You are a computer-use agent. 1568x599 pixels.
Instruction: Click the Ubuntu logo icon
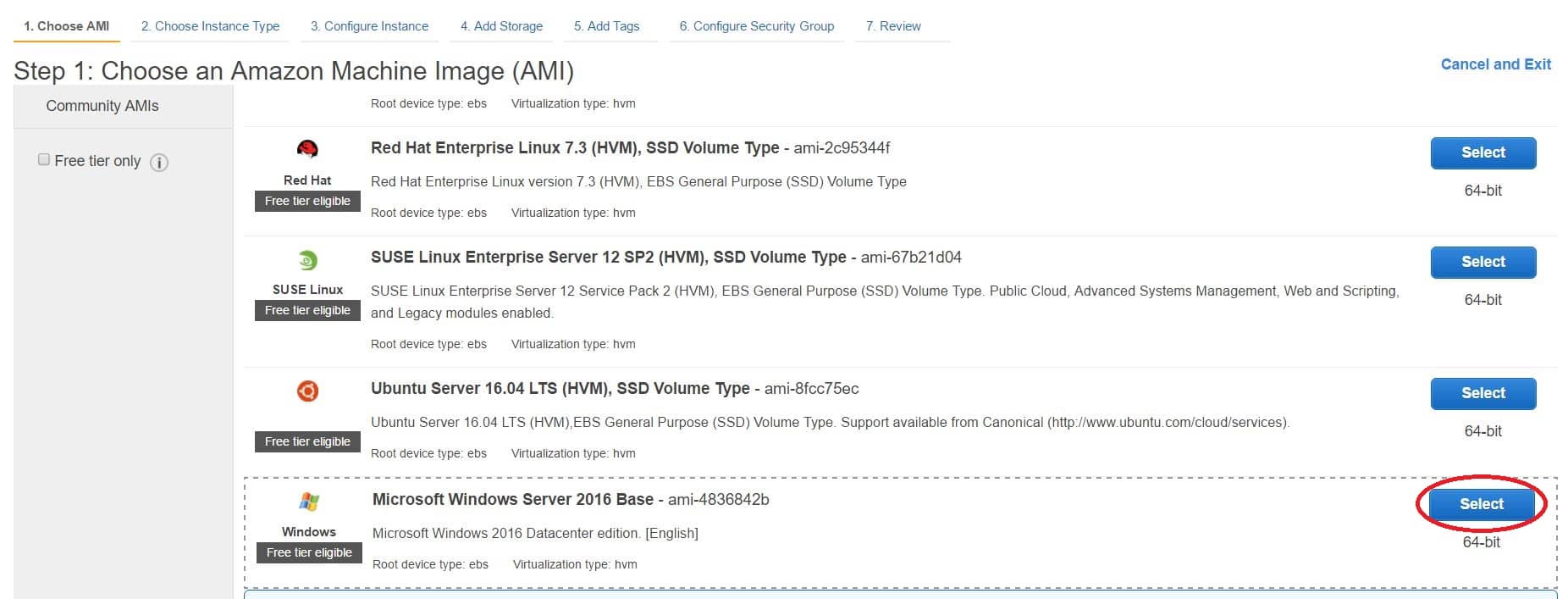pos(307,391)
